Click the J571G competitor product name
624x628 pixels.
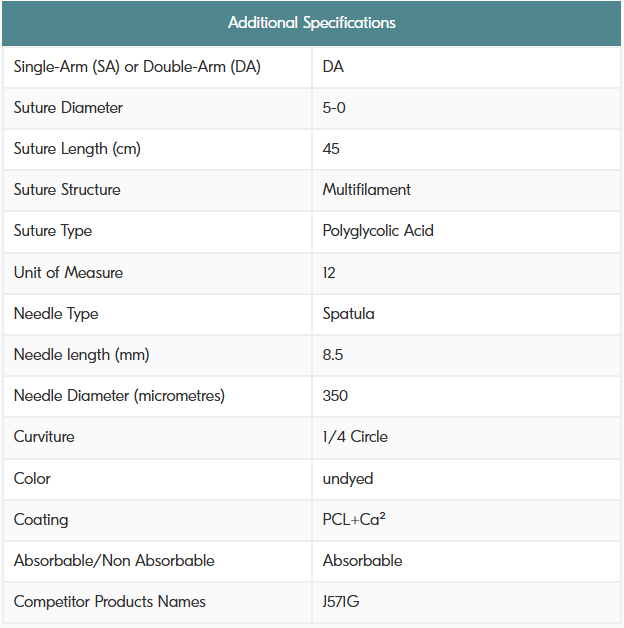point(342,602)
